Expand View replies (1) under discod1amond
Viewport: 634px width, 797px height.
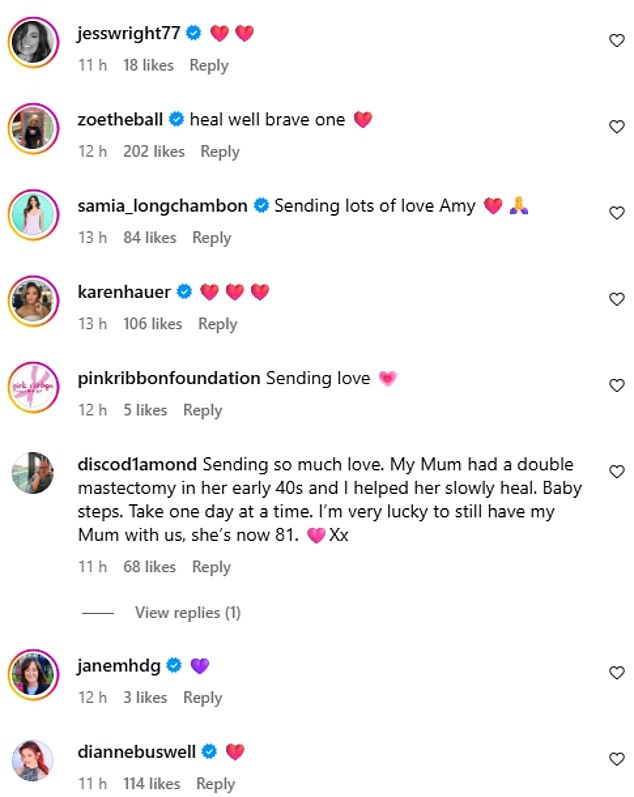(187, 612)
